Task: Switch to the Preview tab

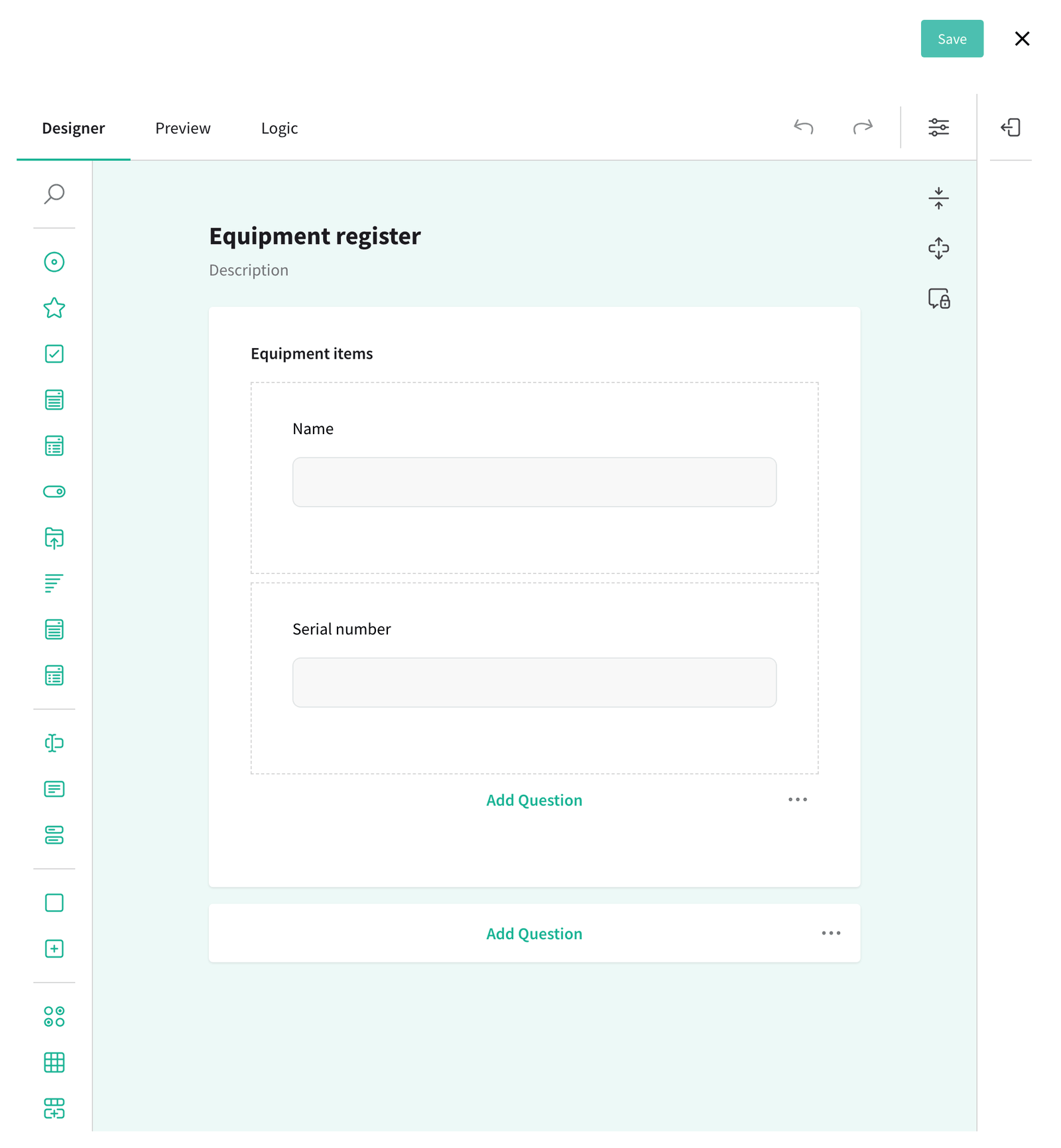Action: click(x=183, y=128)
